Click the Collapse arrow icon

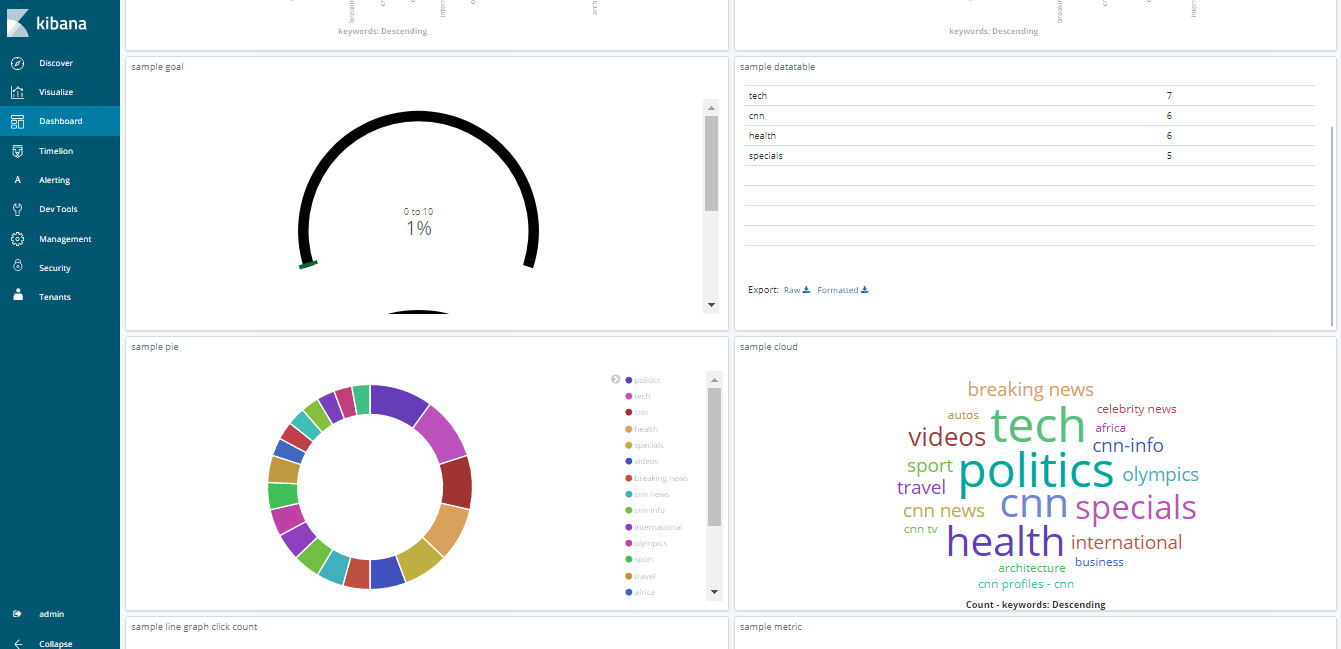[x=17, y=643]
